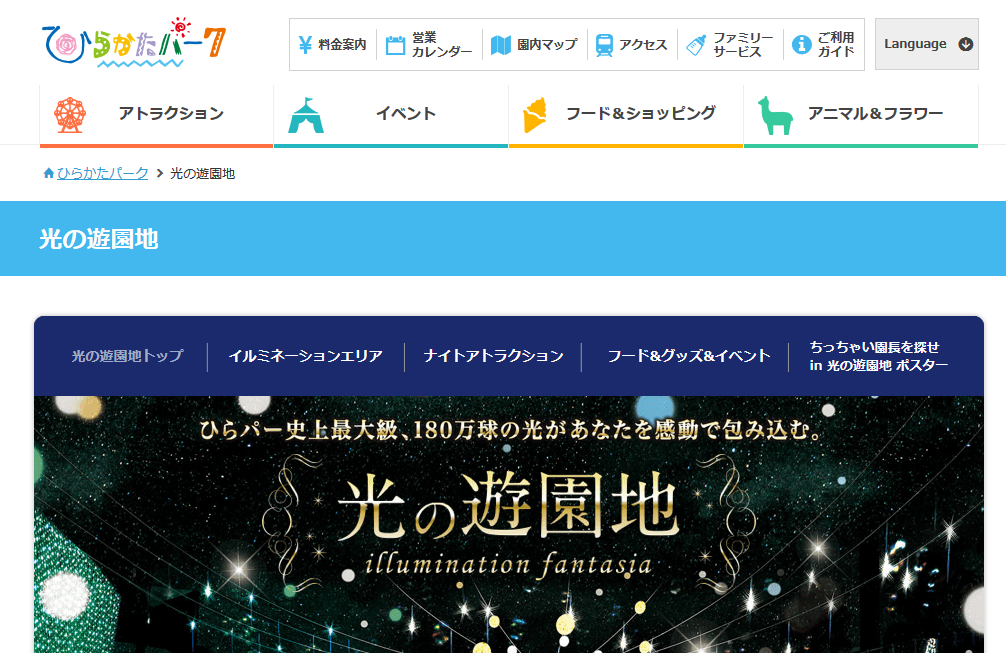Switch to ナイトアトラクション tab
Image resolution: width=1006 pixels, height=653 pixels.
coord(493,356)
